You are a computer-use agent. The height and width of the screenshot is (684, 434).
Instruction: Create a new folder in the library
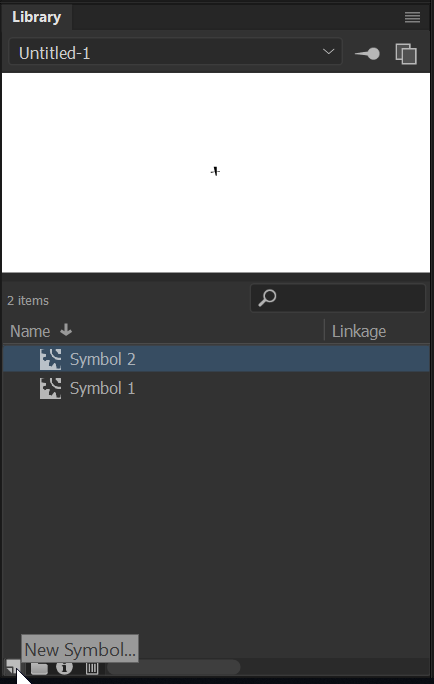coord(39,668)
